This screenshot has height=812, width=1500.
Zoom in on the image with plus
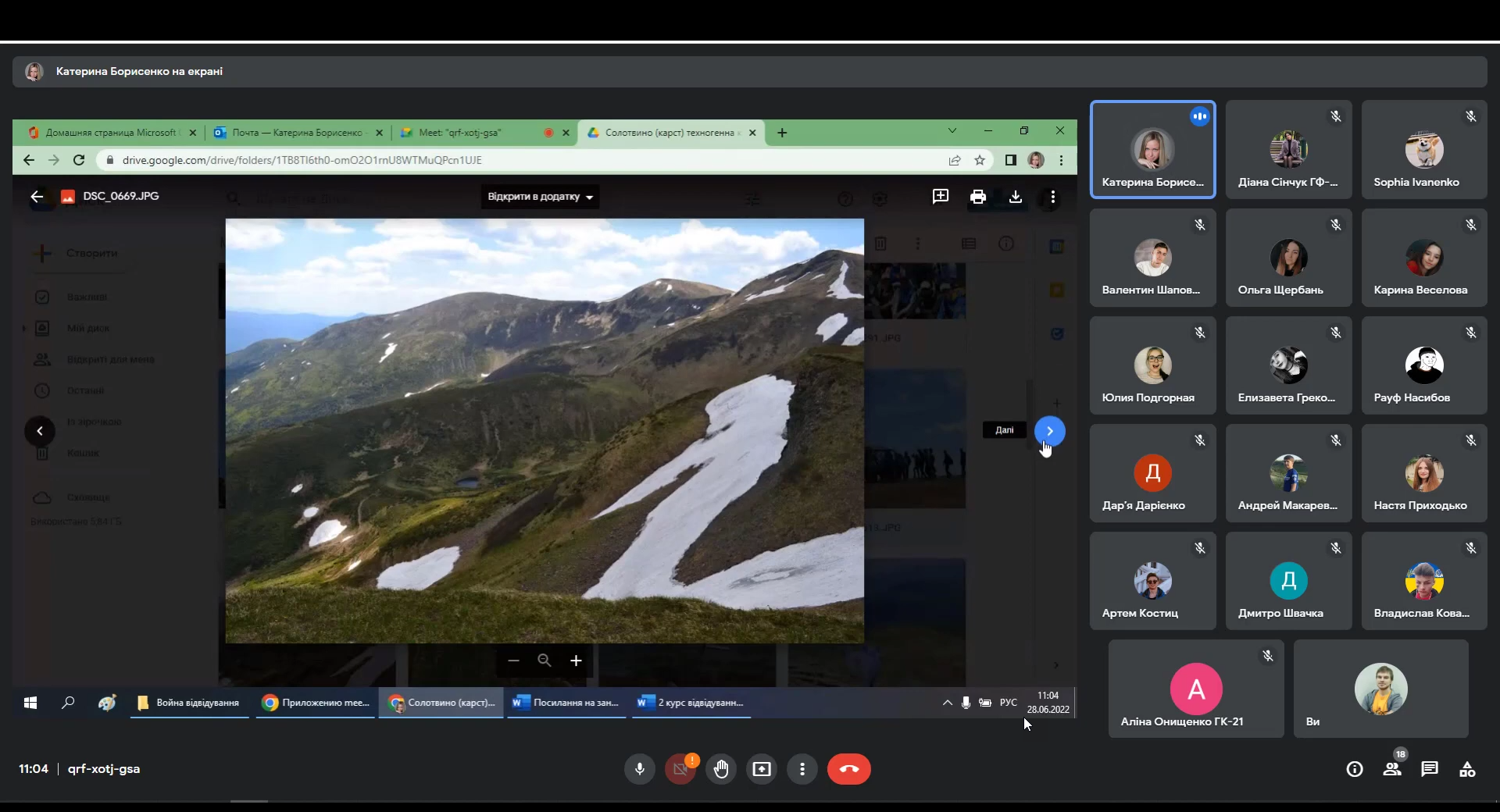point(576,661)
